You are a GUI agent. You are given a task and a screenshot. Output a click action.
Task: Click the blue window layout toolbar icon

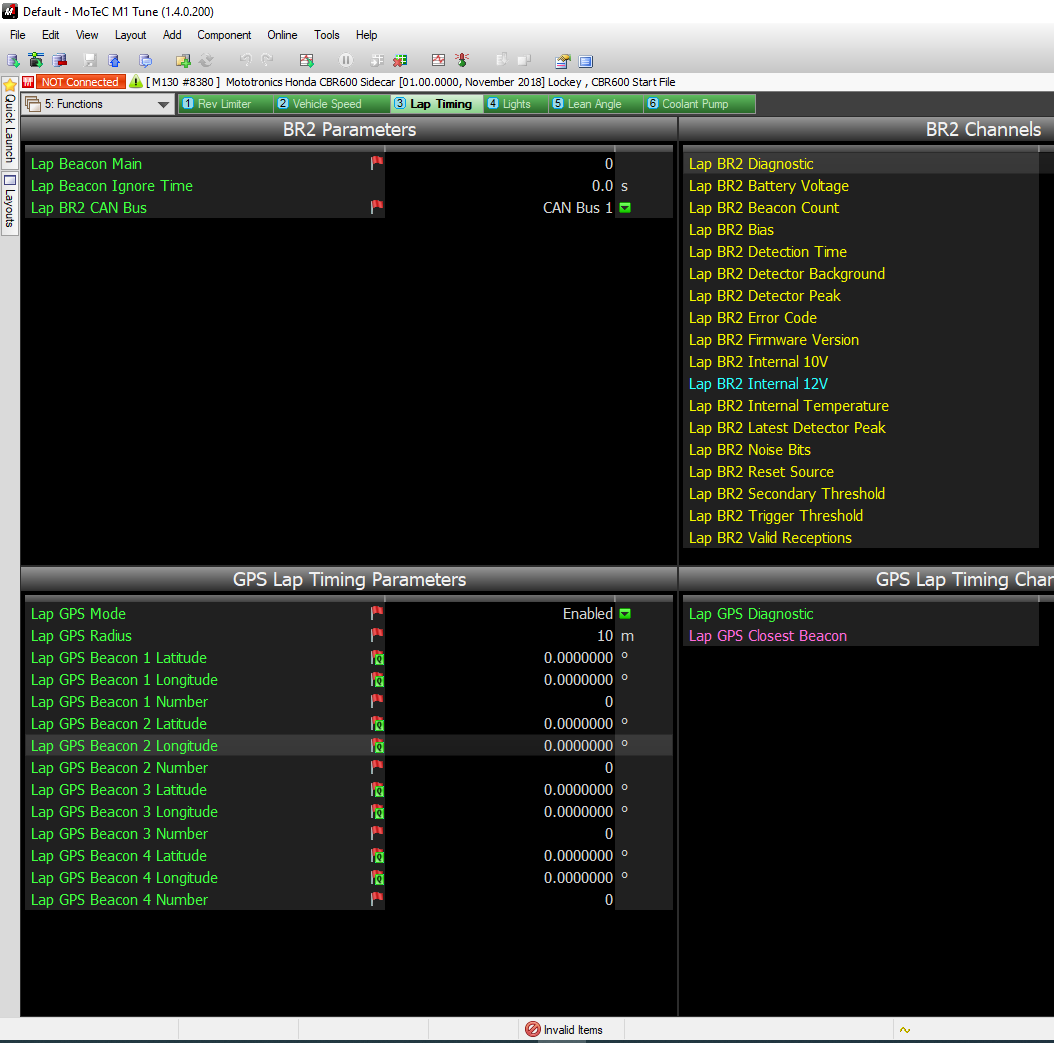pyautogui.click(x=585, y=61)
